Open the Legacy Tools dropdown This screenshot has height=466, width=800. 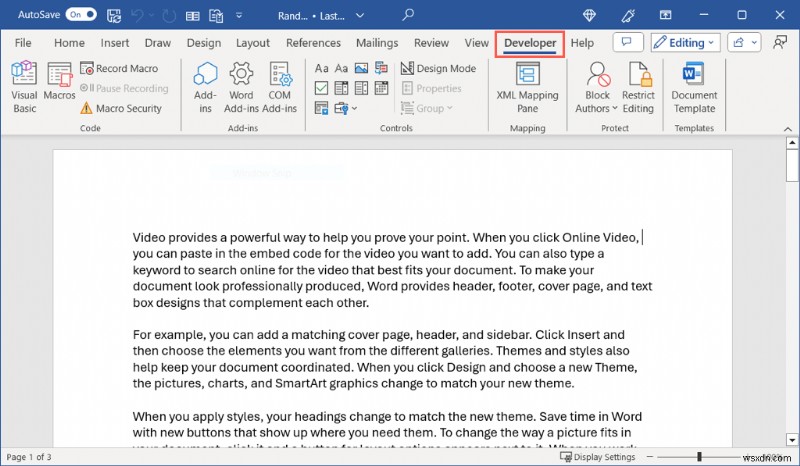click(345, 108)
